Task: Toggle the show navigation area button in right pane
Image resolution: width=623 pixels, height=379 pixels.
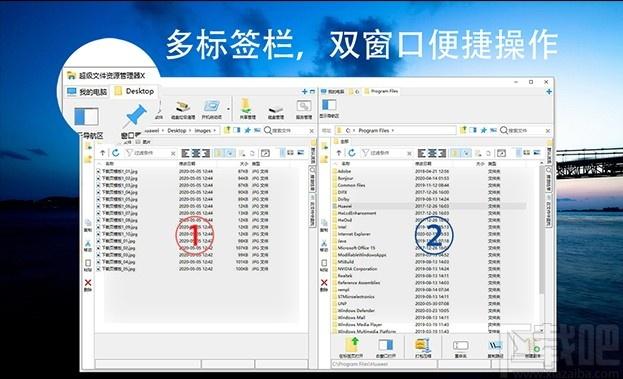Action: tap(329, 108)
